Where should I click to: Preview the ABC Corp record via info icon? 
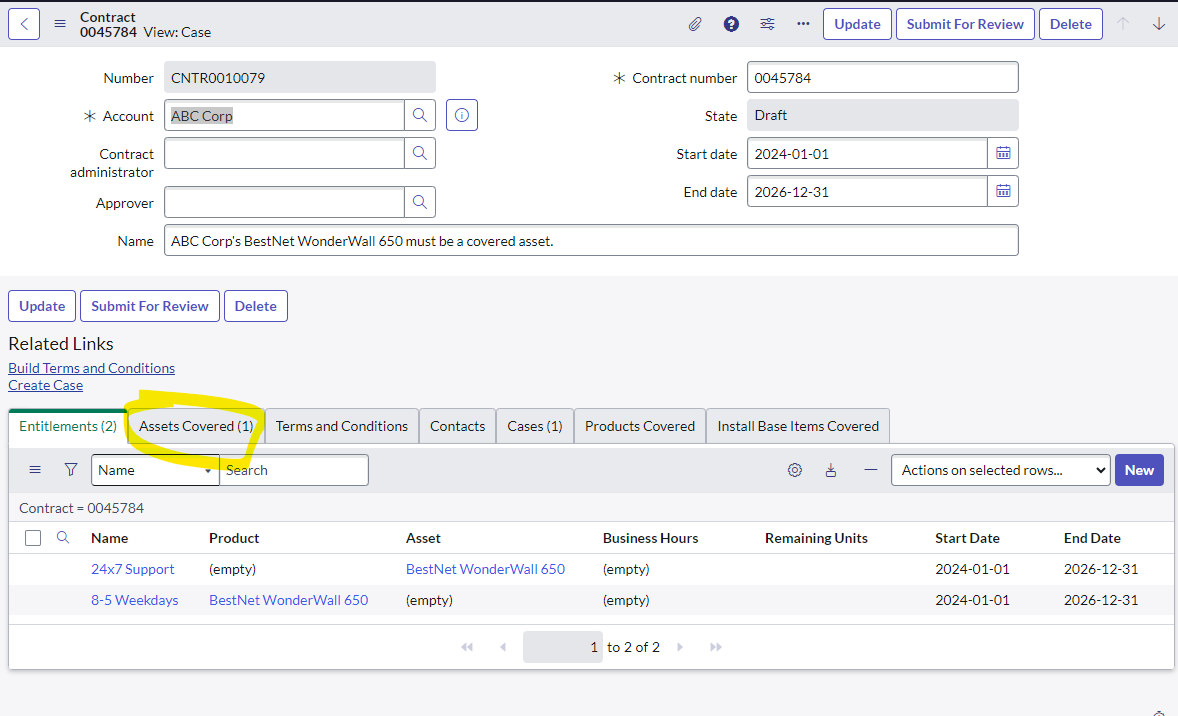(x=461, y=115)
